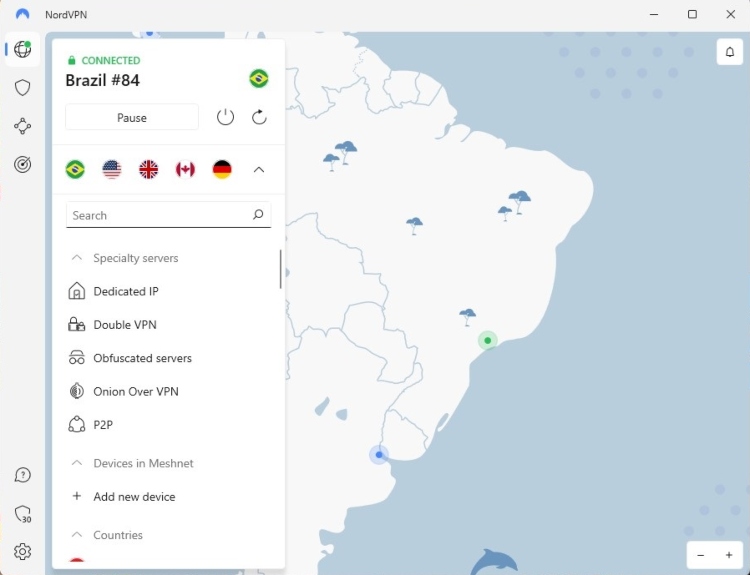
Task: Connect to Canada flag
Action: click(185, 169)
